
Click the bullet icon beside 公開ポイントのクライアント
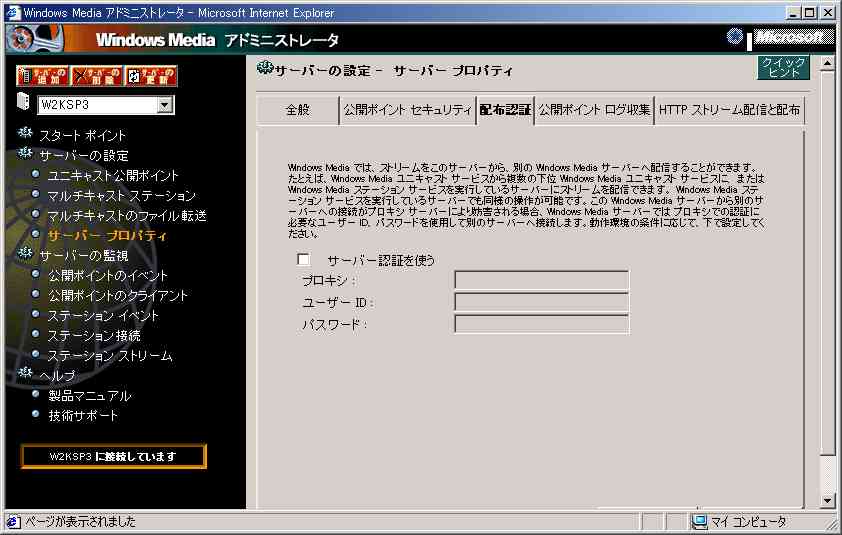[35, 294]
